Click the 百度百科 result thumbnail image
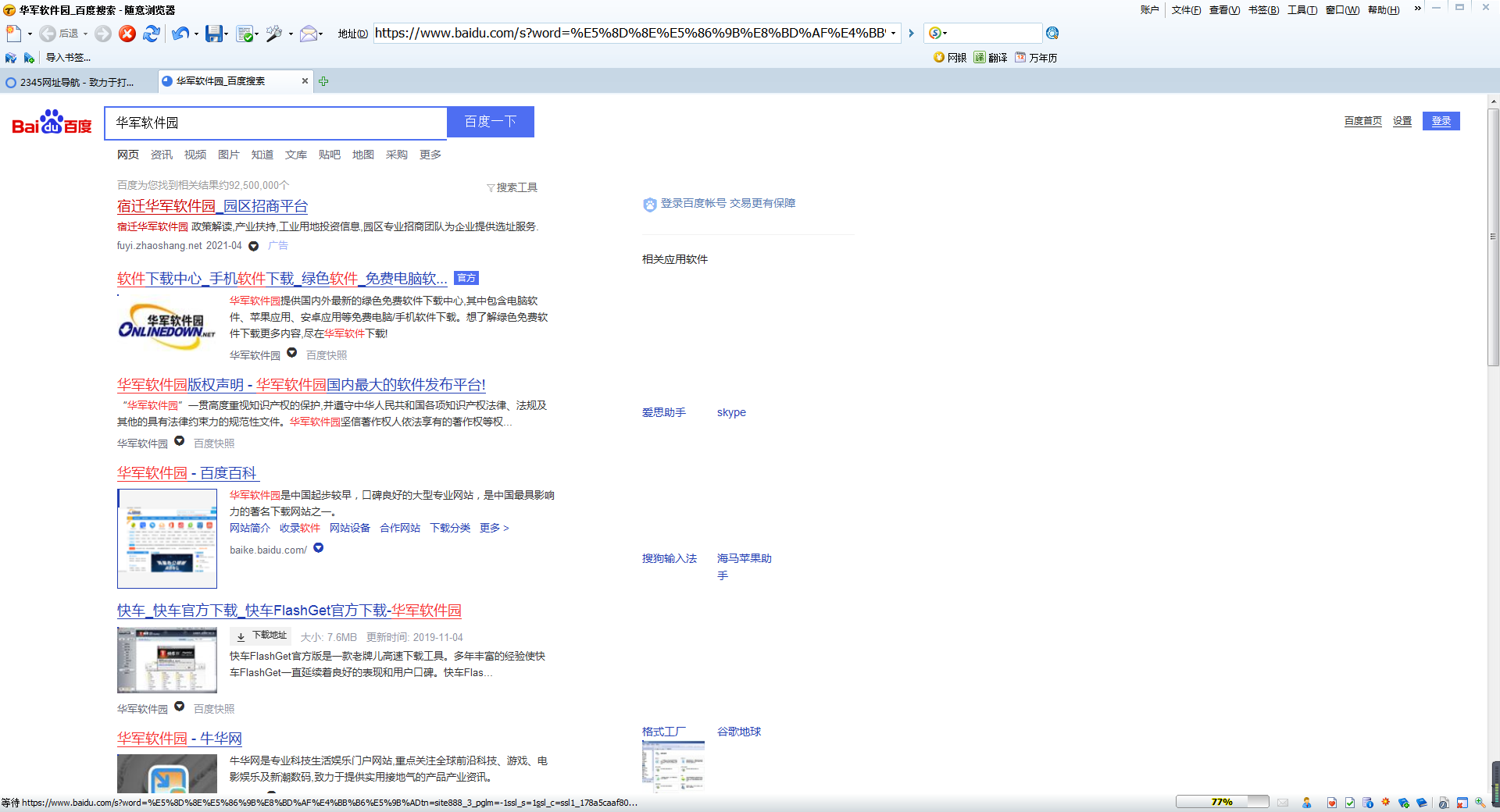 click(167, 539)
